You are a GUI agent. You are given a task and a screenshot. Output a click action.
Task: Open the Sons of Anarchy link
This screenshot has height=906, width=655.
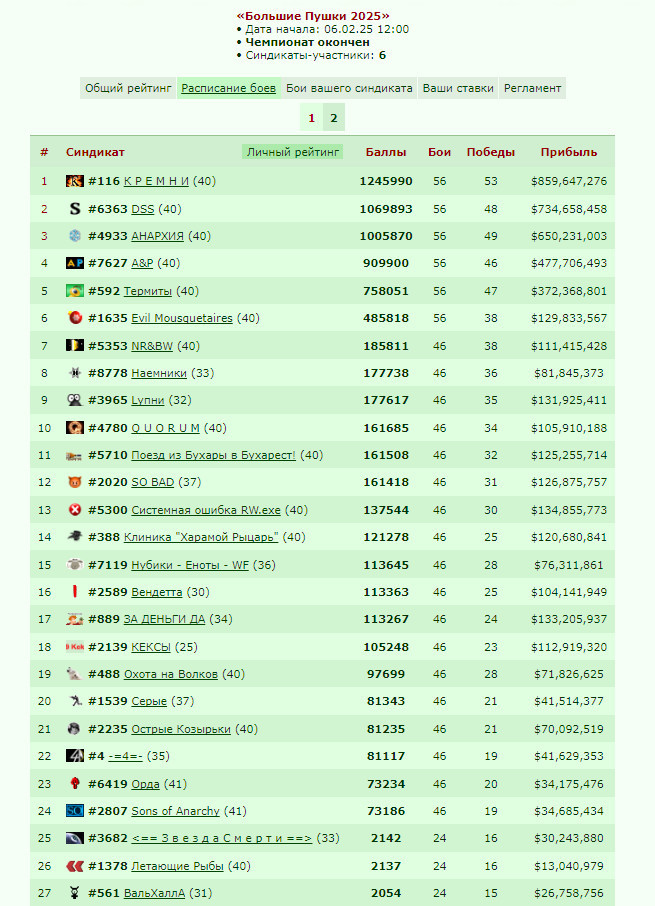(x=175, y=811)
